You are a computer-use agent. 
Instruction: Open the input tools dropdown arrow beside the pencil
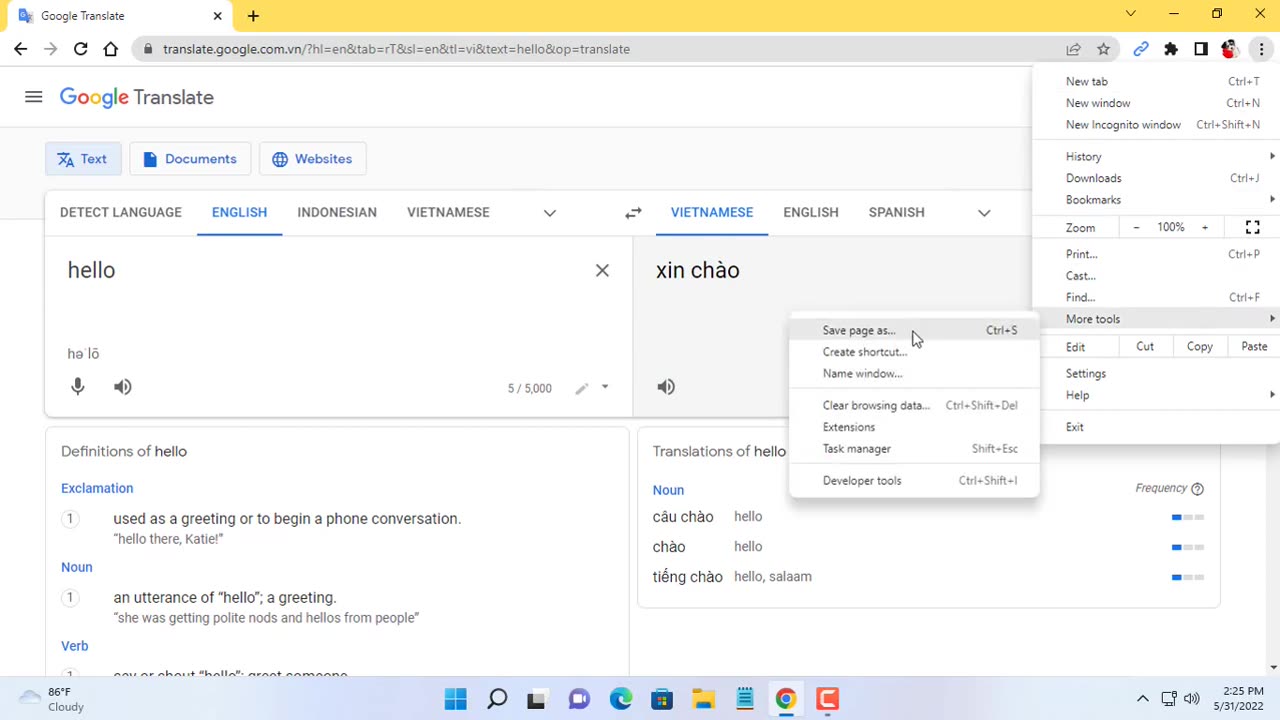tap(605, 387)
